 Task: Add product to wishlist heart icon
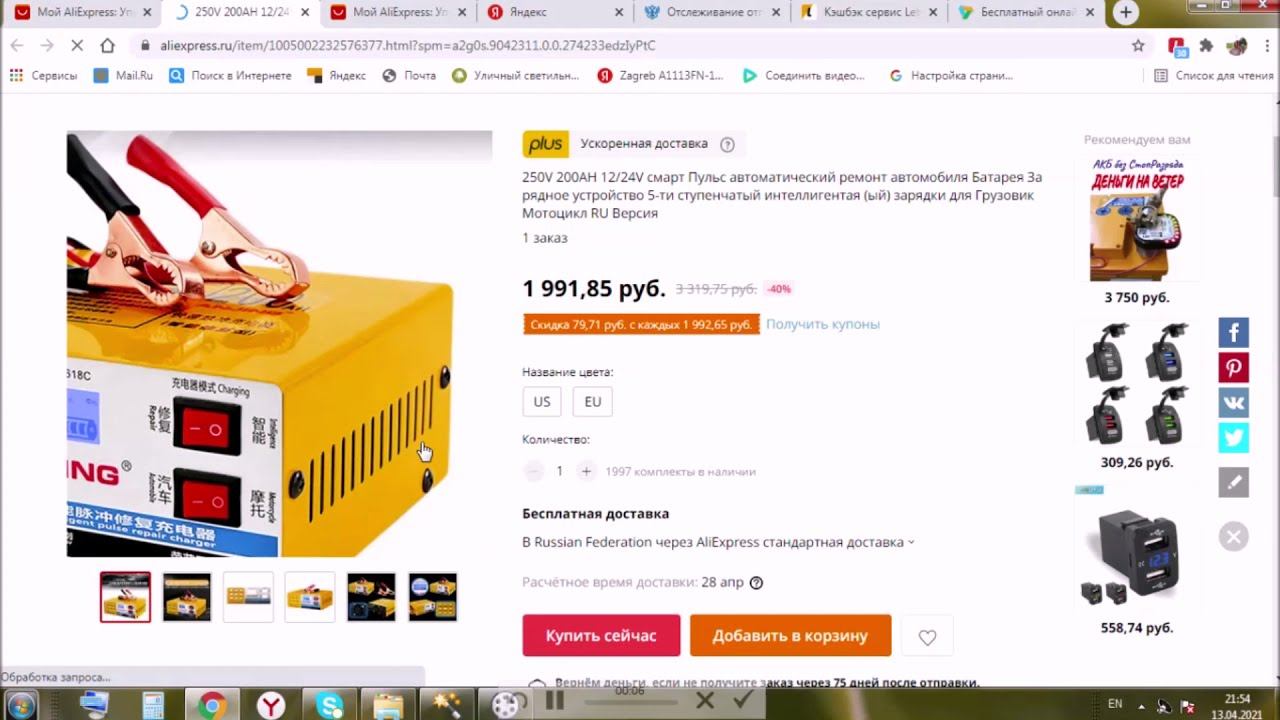point(927,637)
